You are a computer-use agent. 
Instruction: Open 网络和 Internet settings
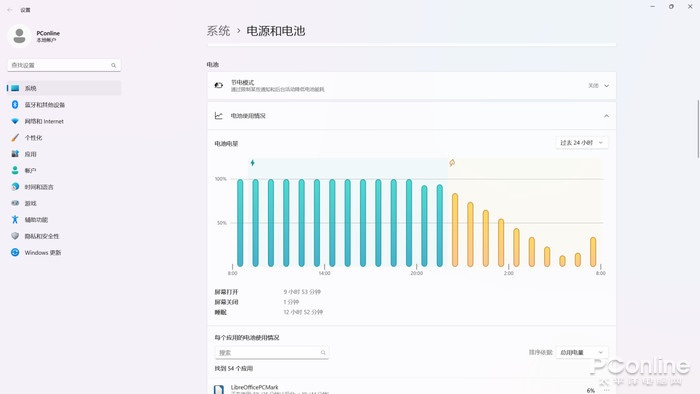[x=64, y=121]
